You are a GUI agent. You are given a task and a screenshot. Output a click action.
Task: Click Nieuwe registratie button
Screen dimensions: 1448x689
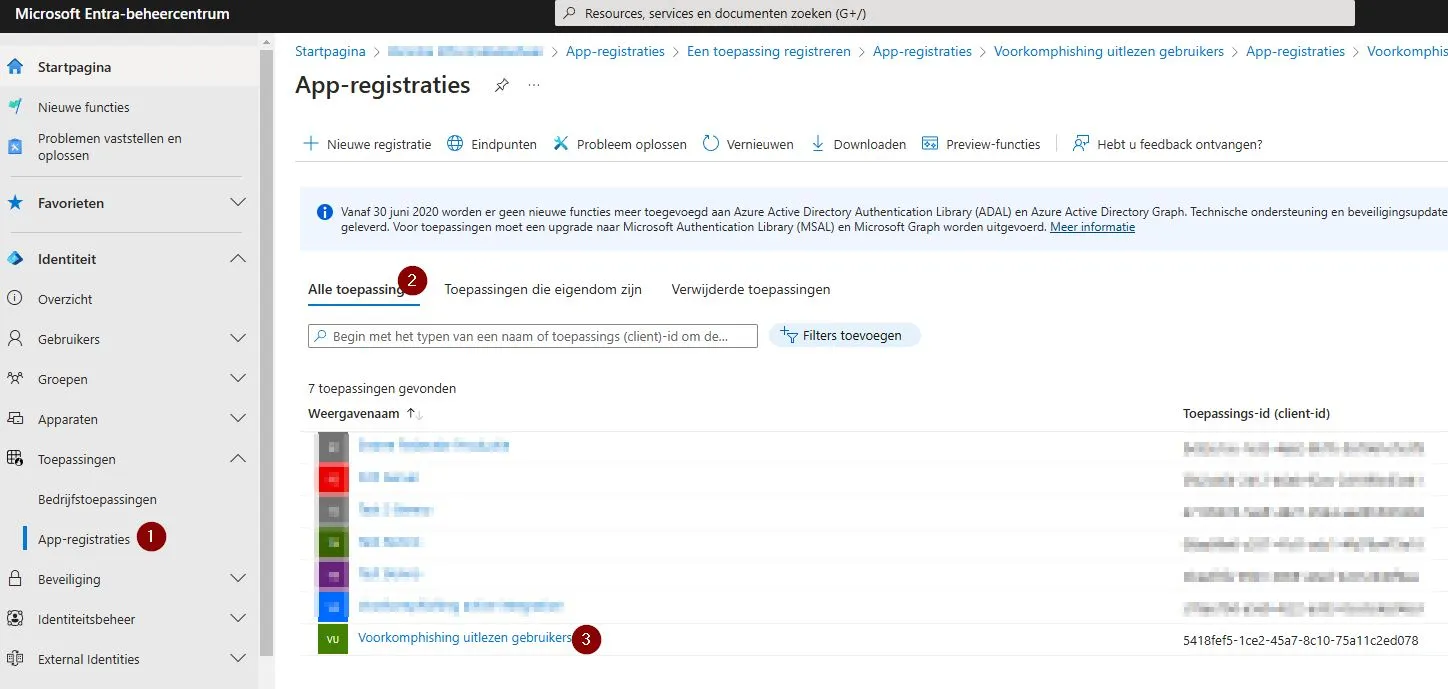(367, 144)
